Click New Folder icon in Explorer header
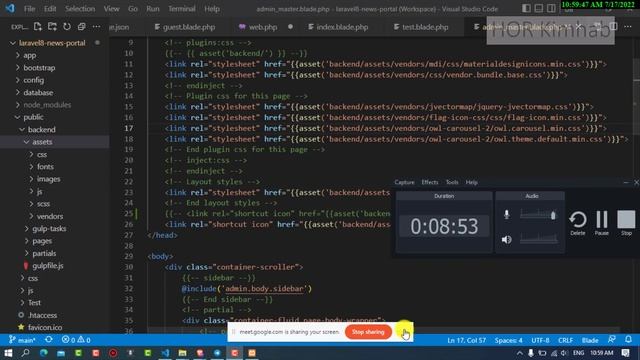The image size is (640, 360). [x=52, y=27]
